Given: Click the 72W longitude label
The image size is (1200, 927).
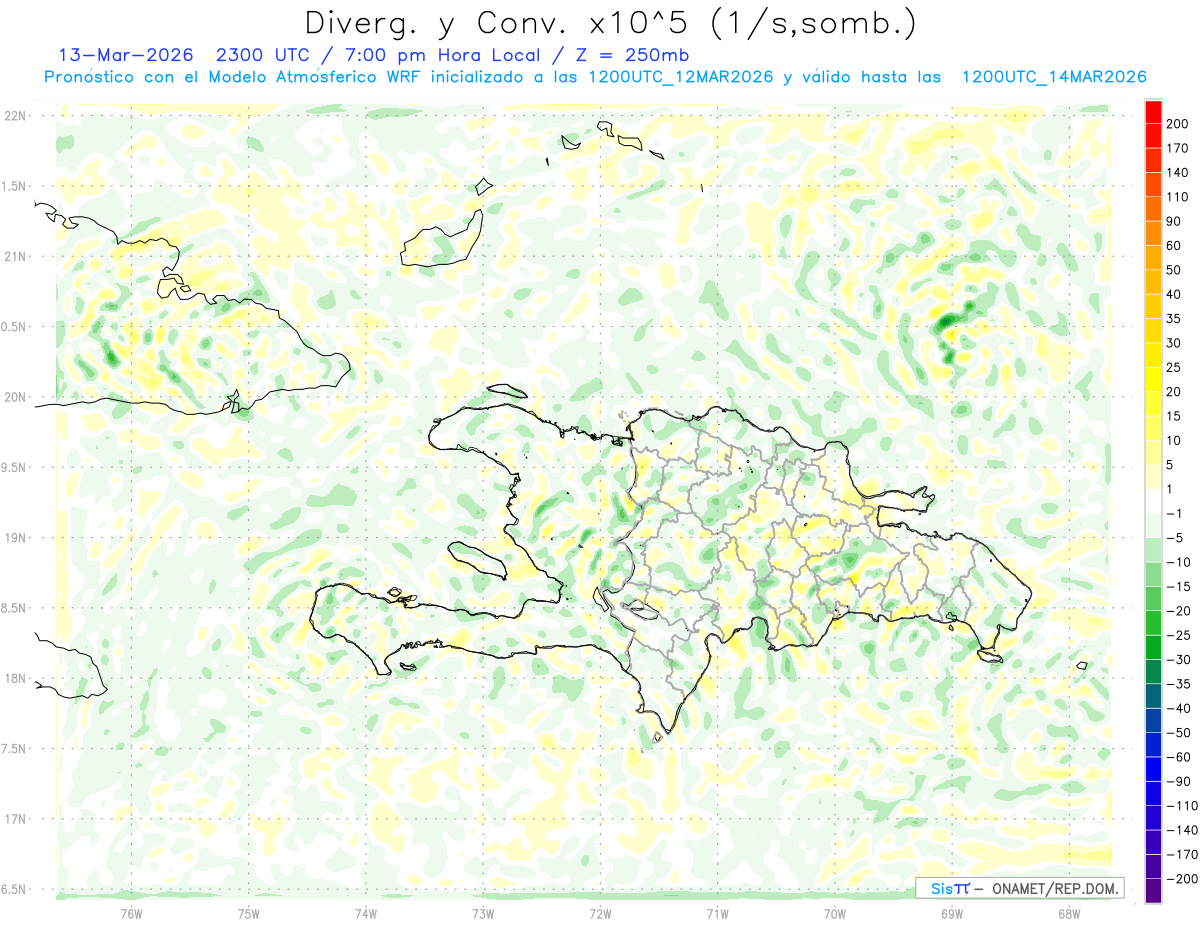Looking at the screenshot, I should tap(600, 913).
